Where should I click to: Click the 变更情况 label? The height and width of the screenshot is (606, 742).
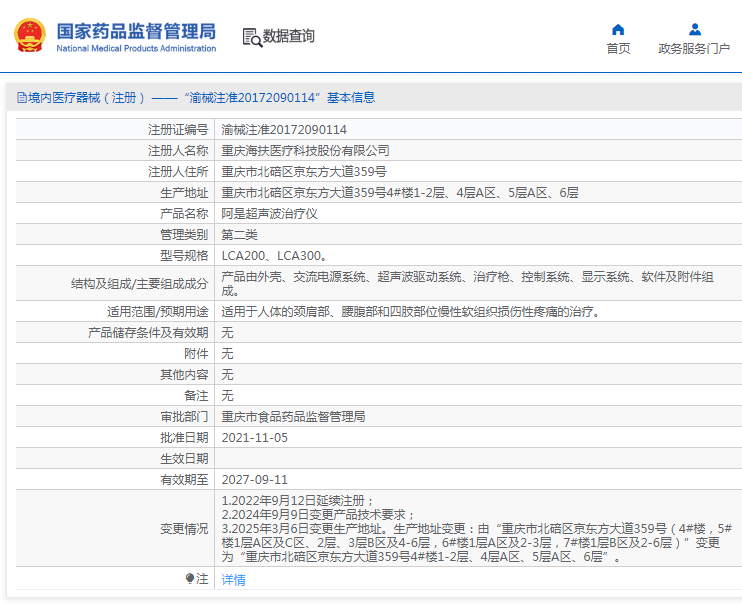184,528
